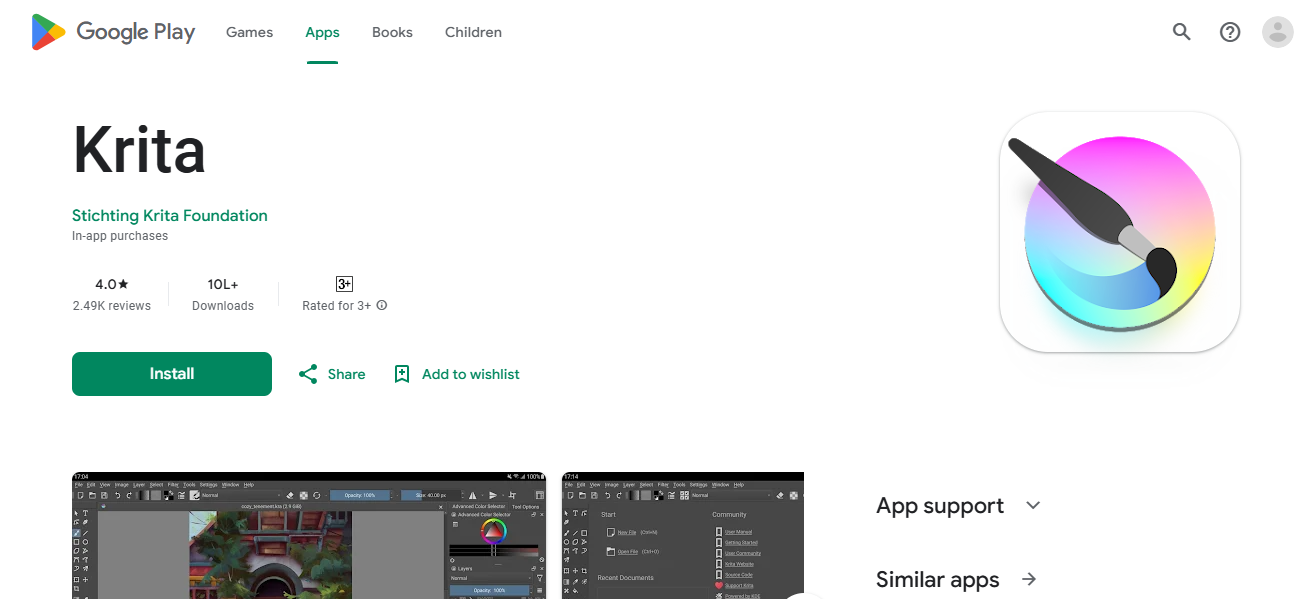Click the Share icon button

click(308, 374)
